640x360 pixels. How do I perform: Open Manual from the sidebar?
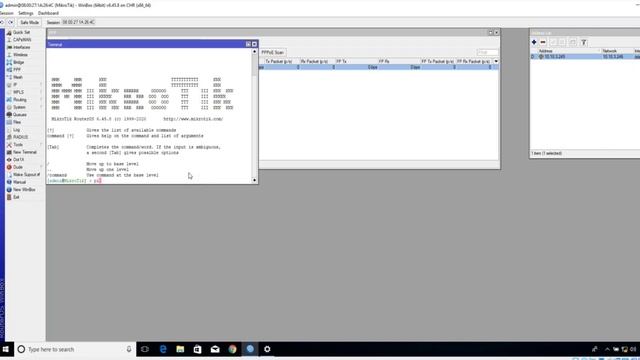(x=20, y=182)
